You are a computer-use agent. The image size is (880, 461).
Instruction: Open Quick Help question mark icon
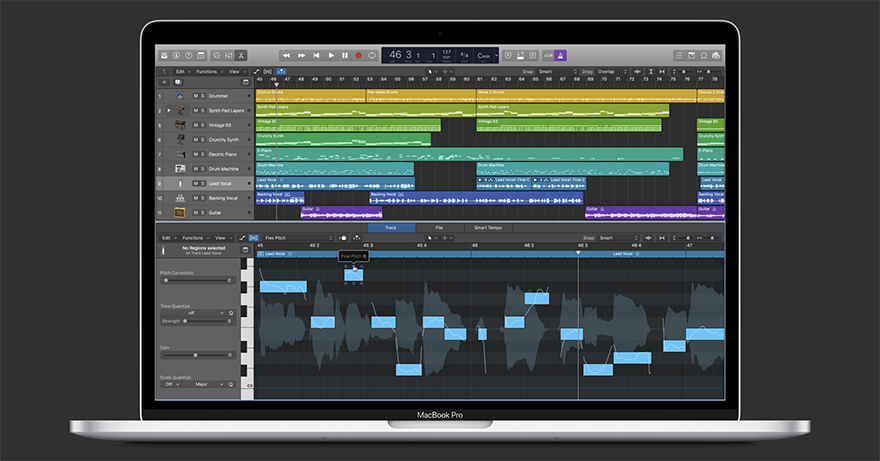pyautogui.click(x=189, y=56)
